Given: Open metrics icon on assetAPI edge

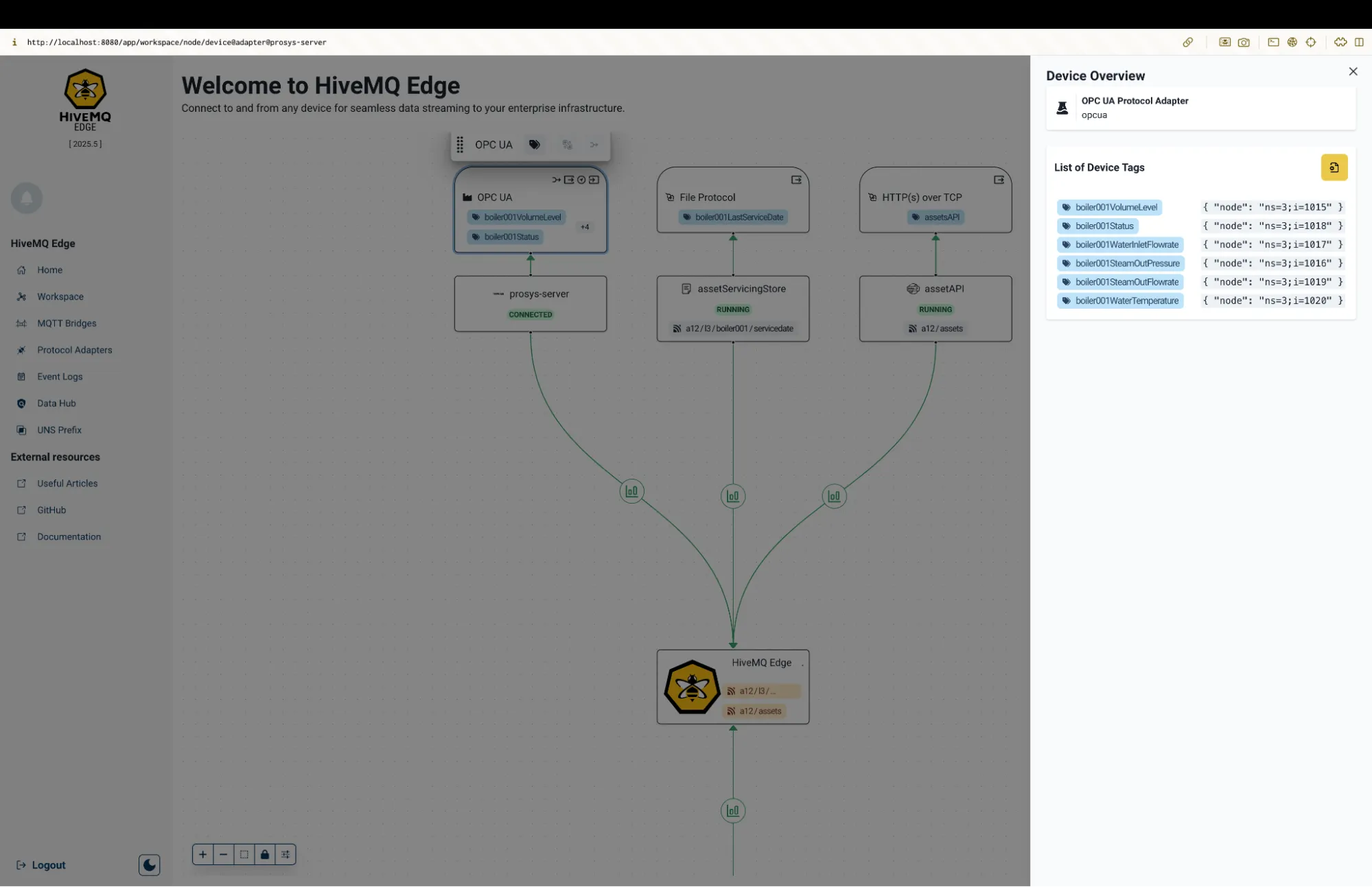Looking at the screenshot, I should click(x=834, y=496).
